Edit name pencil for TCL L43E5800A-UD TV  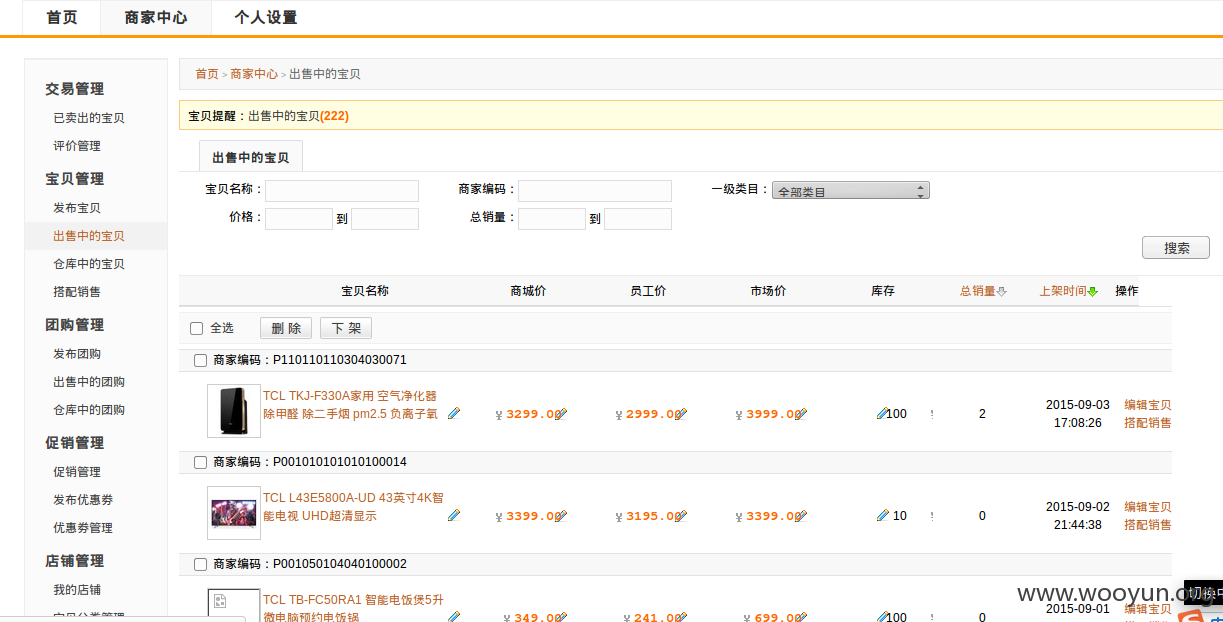(x=454, y=516)
